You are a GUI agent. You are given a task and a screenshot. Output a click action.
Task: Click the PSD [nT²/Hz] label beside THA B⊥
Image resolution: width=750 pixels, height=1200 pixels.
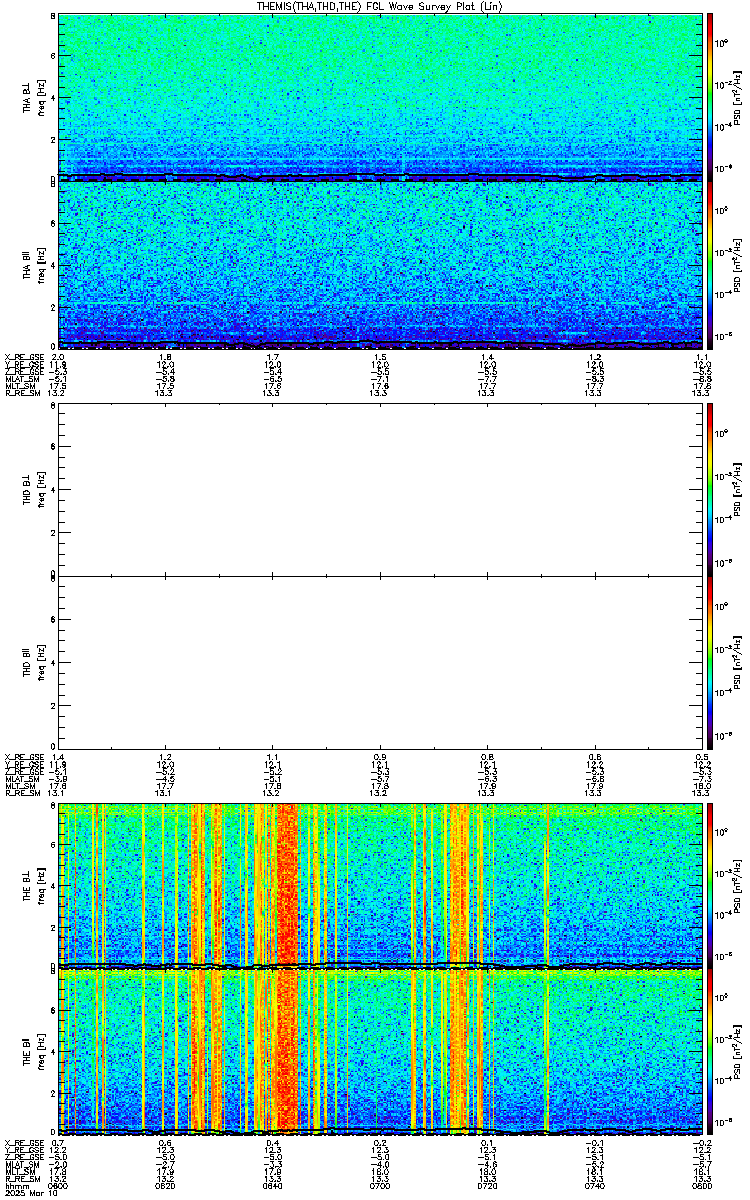coord(736,97)
